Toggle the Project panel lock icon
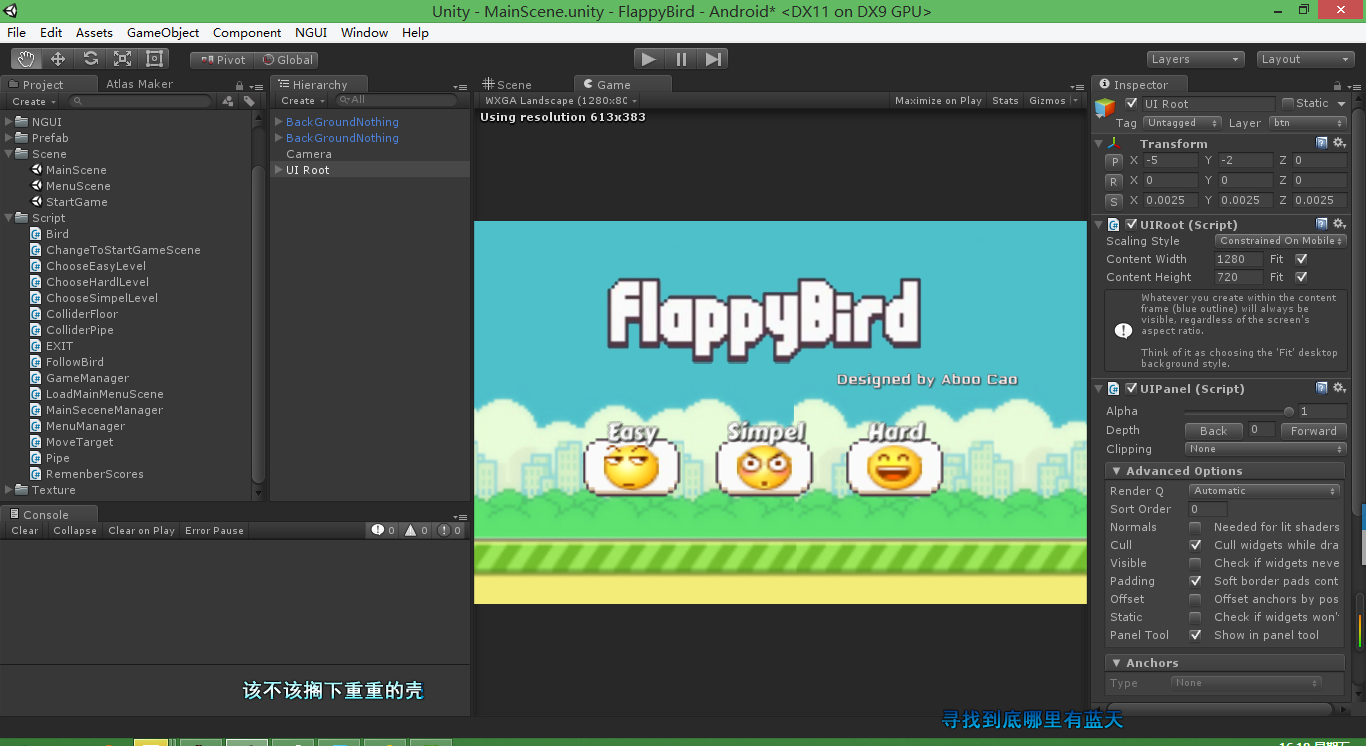 pyautogui.click(x=239, y=86)
